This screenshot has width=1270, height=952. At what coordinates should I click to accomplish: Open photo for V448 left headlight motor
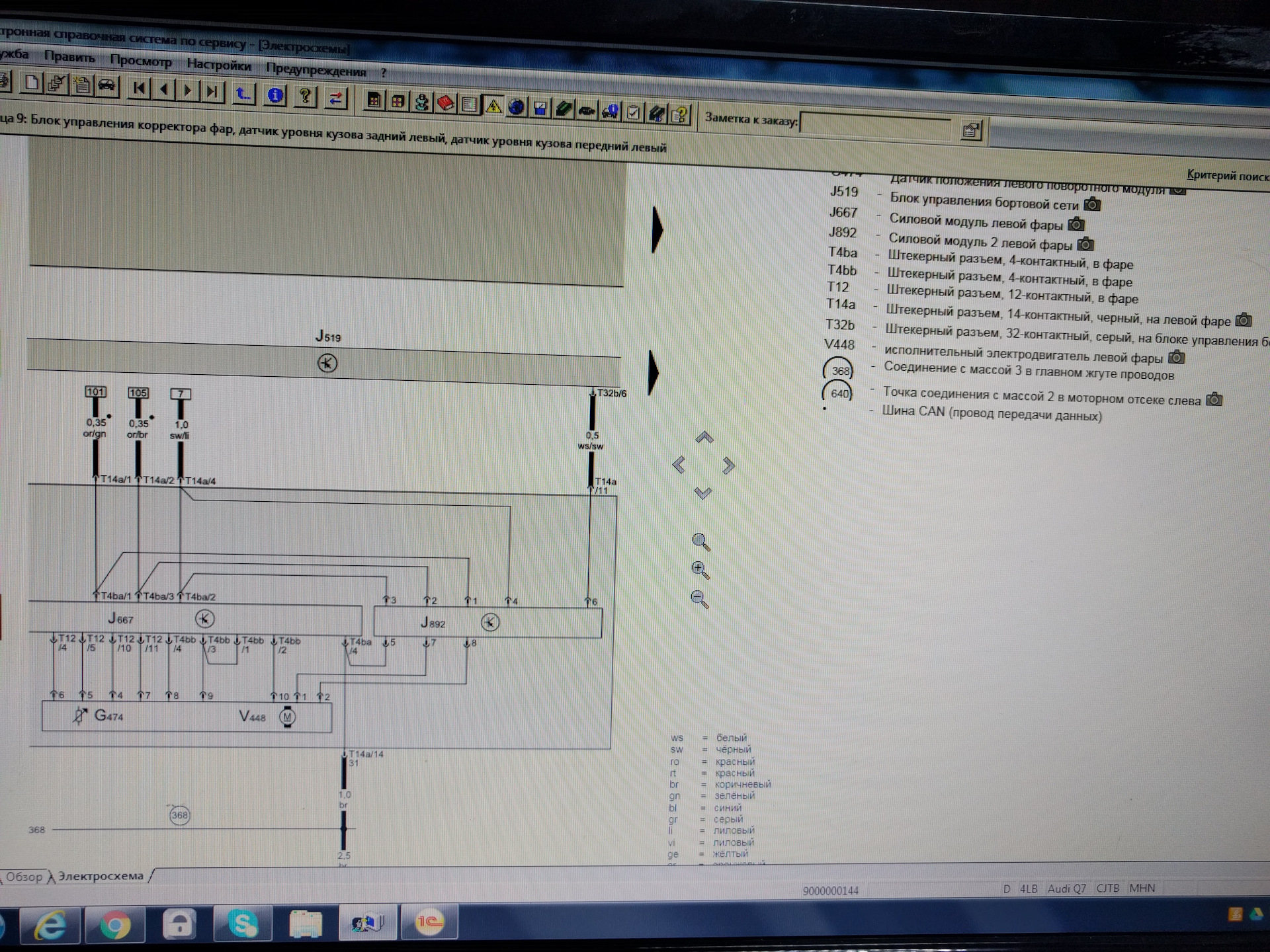point(1177,357)
